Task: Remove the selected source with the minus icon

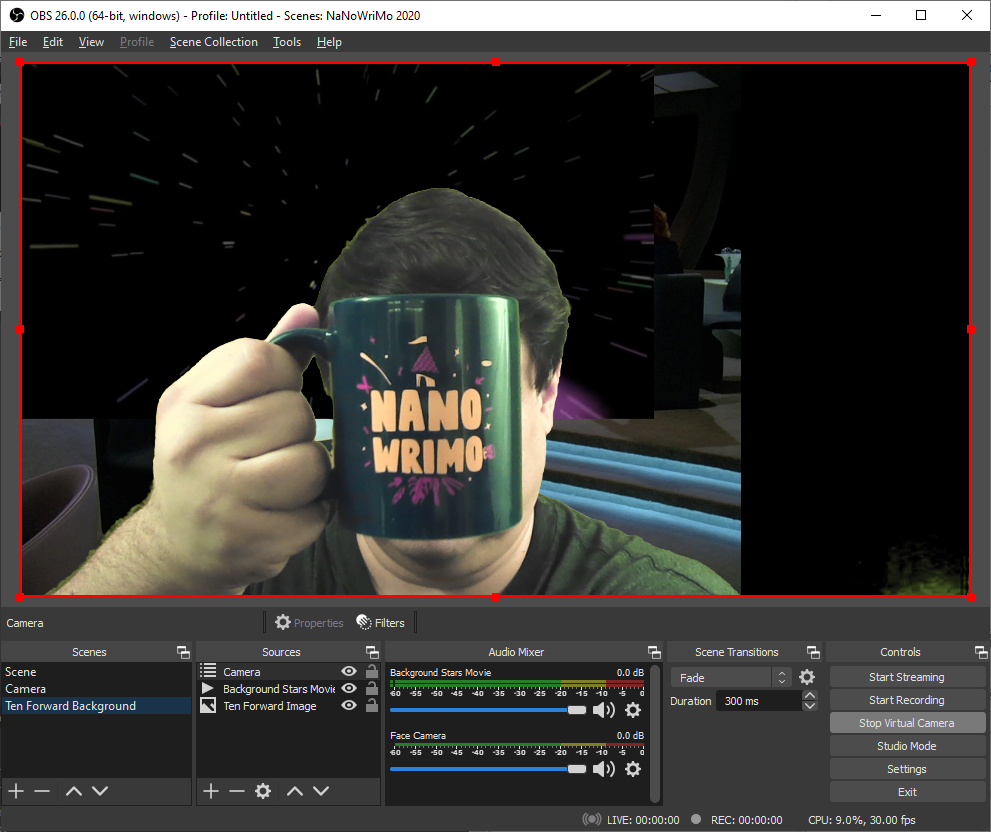Action: pos(236,791)
